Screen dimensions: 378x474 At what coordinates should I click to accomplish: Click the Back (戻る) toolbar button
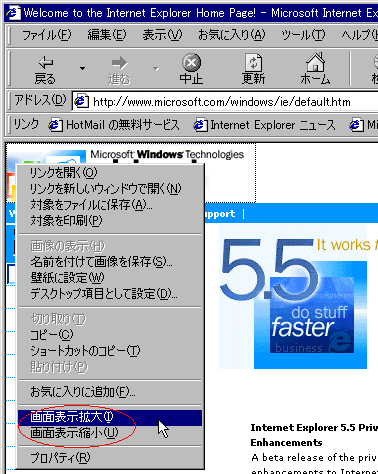tap(45, 70)
